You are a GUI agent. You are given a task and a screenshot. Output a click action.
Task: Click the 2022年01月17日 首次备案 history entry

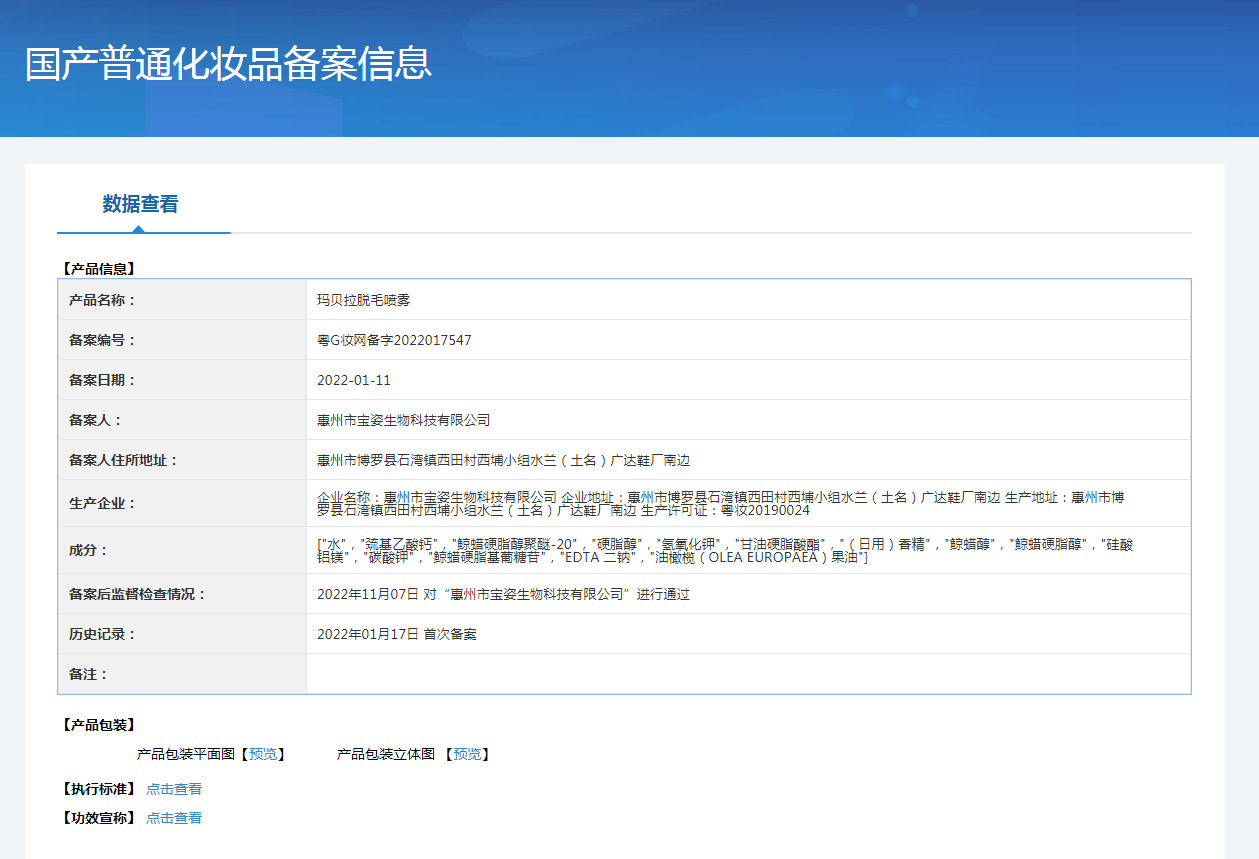coord(396,634)
